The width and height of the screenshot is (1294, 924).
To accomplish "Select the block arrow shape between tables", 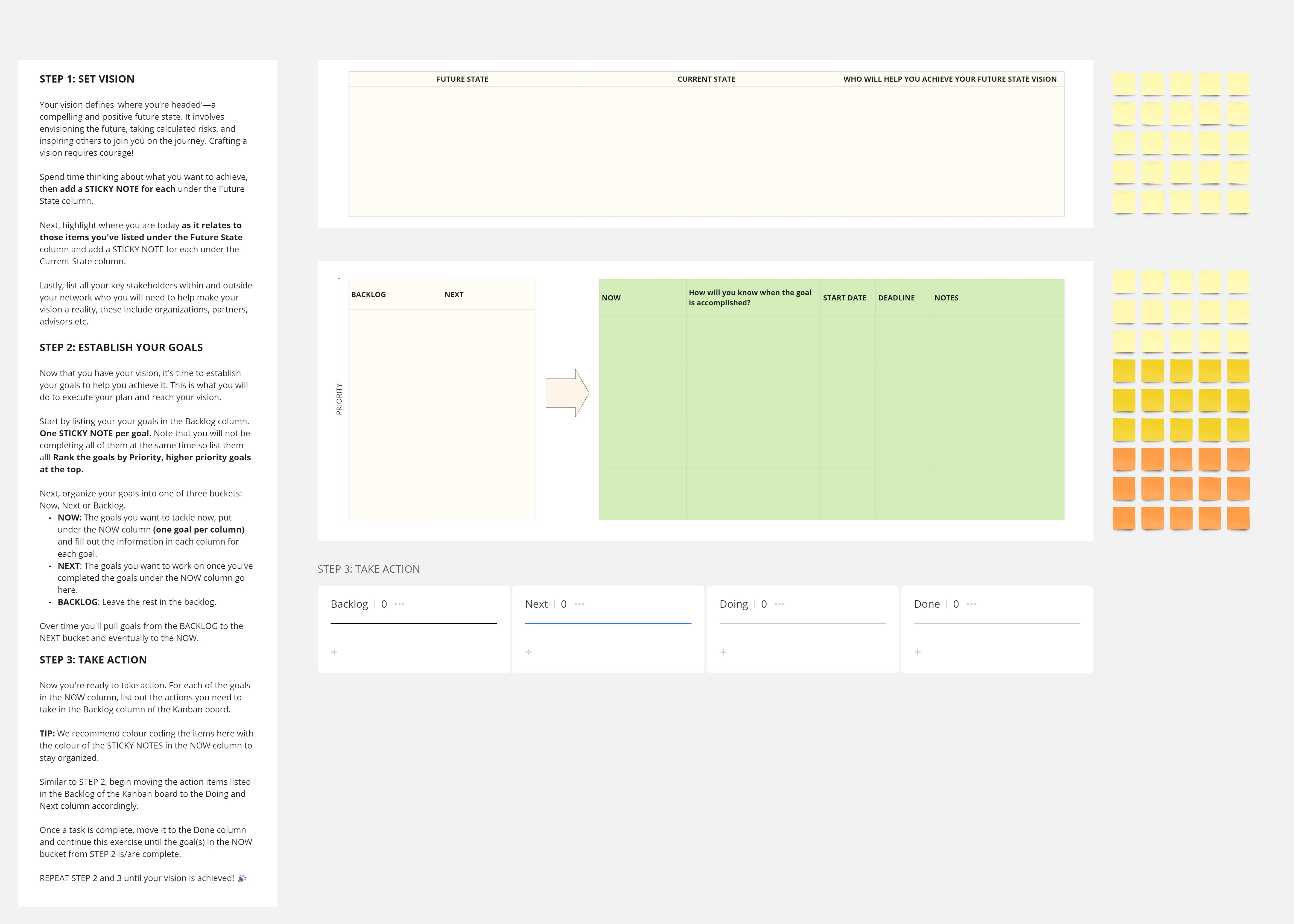I will coord(567,393).
